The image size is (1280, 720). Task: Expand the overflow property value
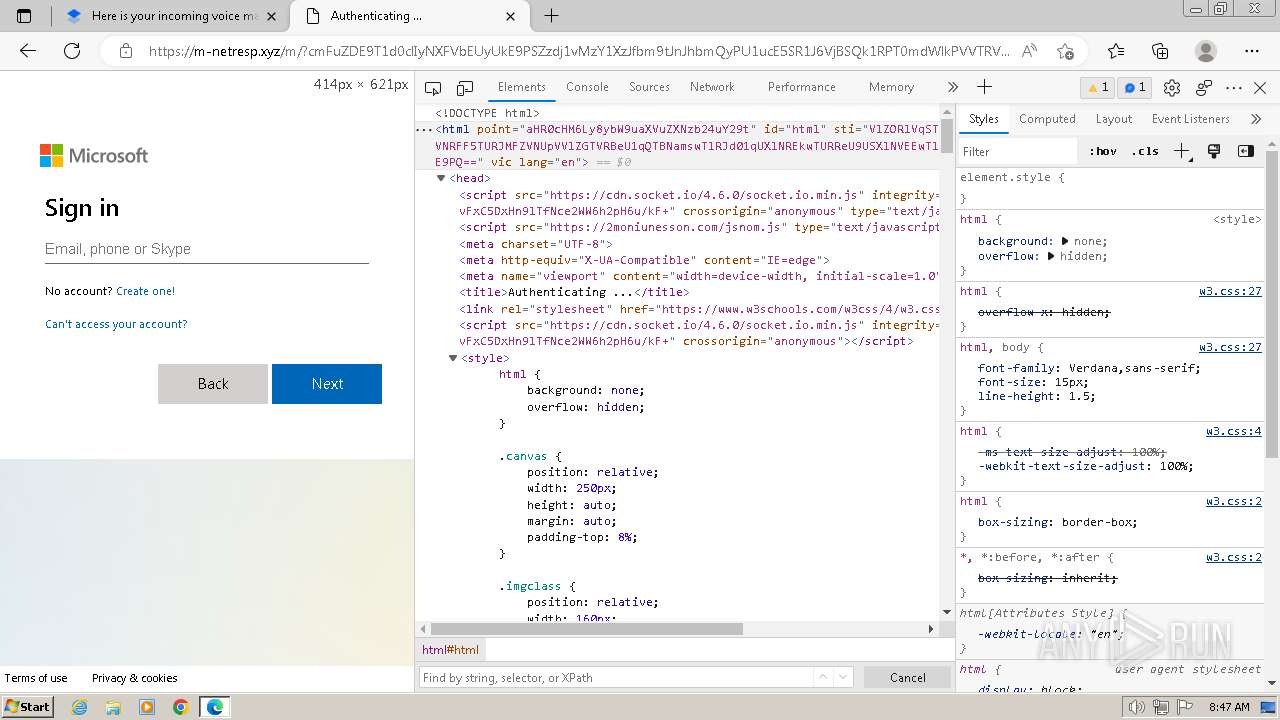click(x=1051, y=256)
